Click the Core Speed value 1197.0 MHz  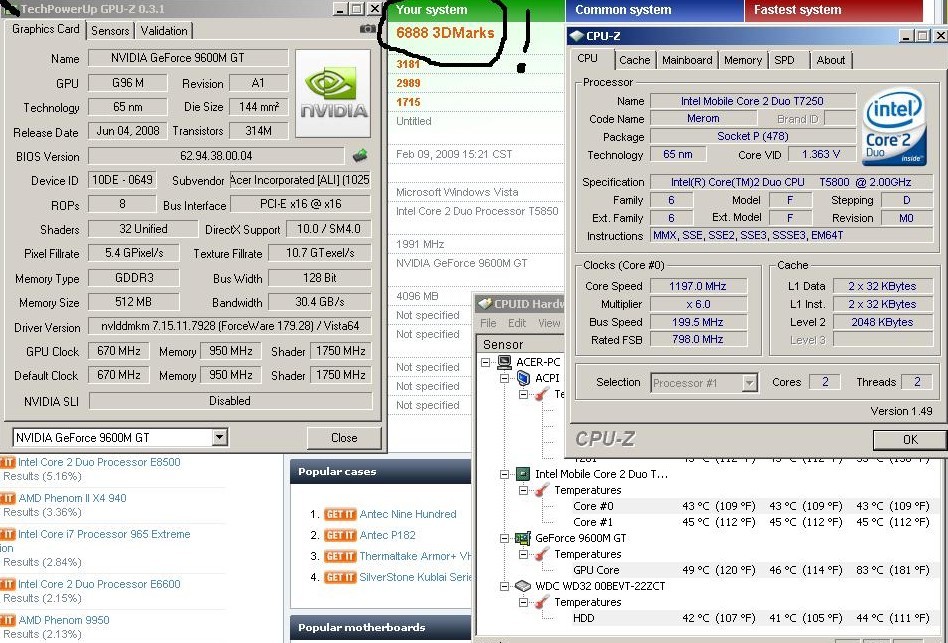(x=698, y=286)
